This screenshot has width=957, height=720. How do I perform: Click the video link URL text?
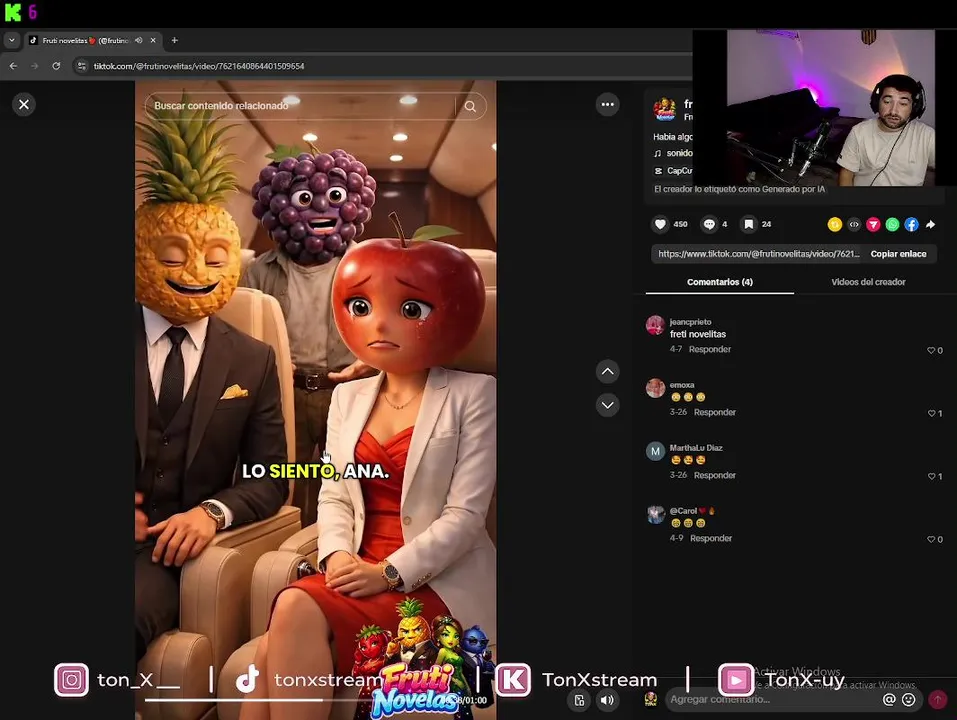[x=758, y=254]
